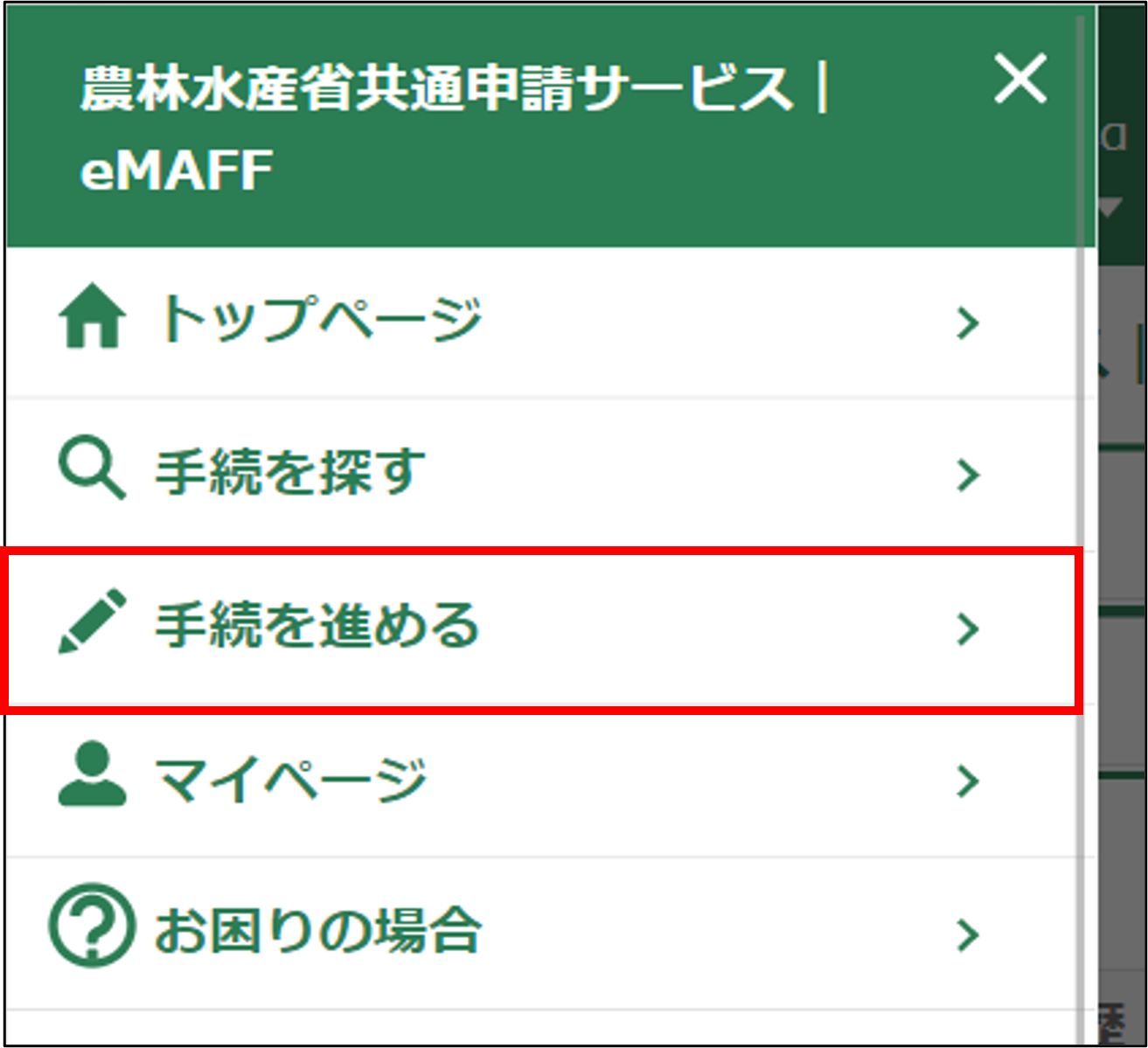Select 手続を探す menu entry
Screen dimensions: 1148x1048
pos(290,472)
